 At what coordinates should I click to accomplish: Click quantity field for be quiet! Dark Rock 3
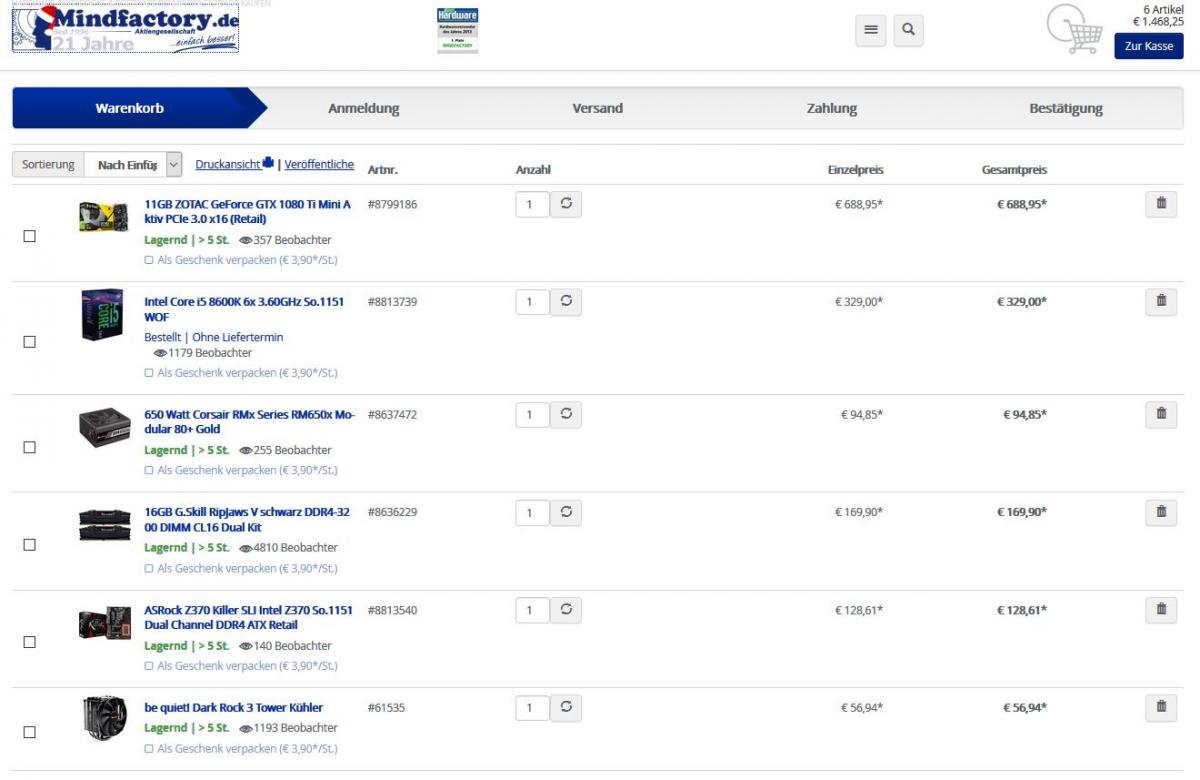pos(532,707)
